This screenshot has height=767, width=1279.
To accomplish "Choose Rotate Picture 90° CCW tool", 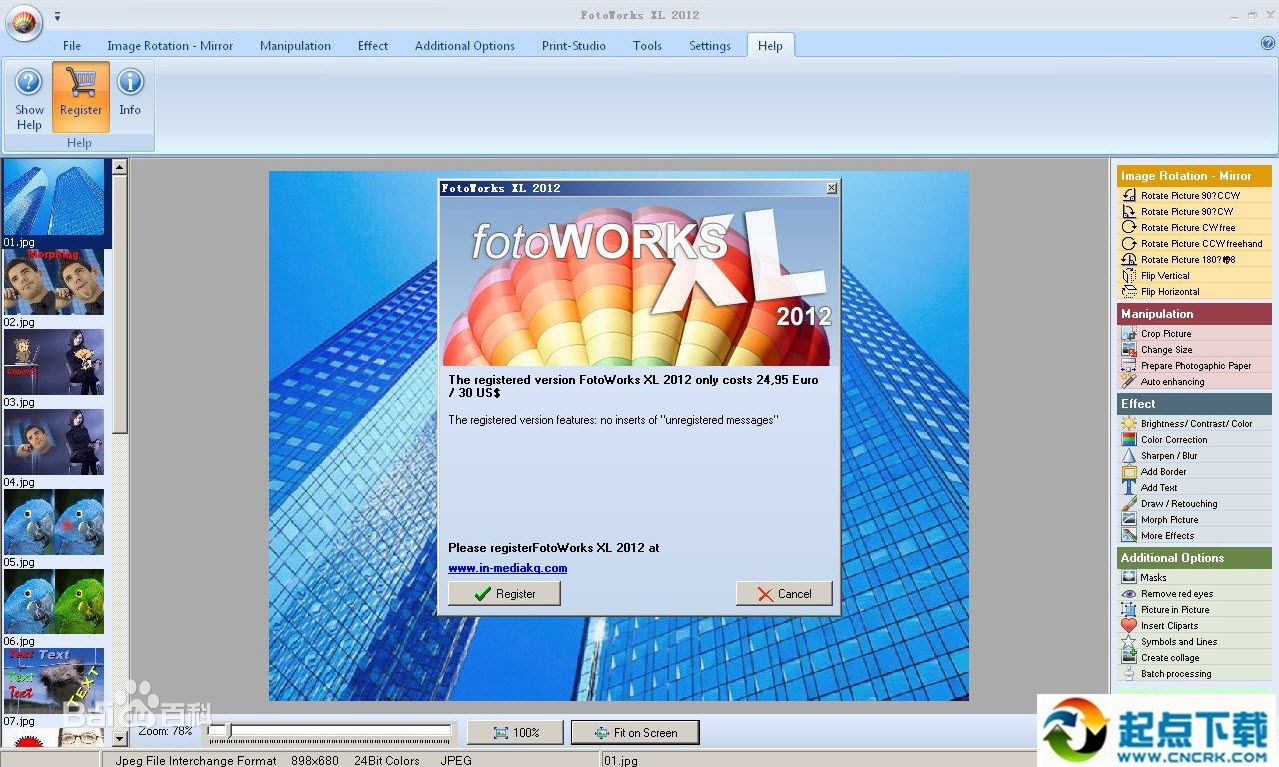I will click(x=1190, y=196).
